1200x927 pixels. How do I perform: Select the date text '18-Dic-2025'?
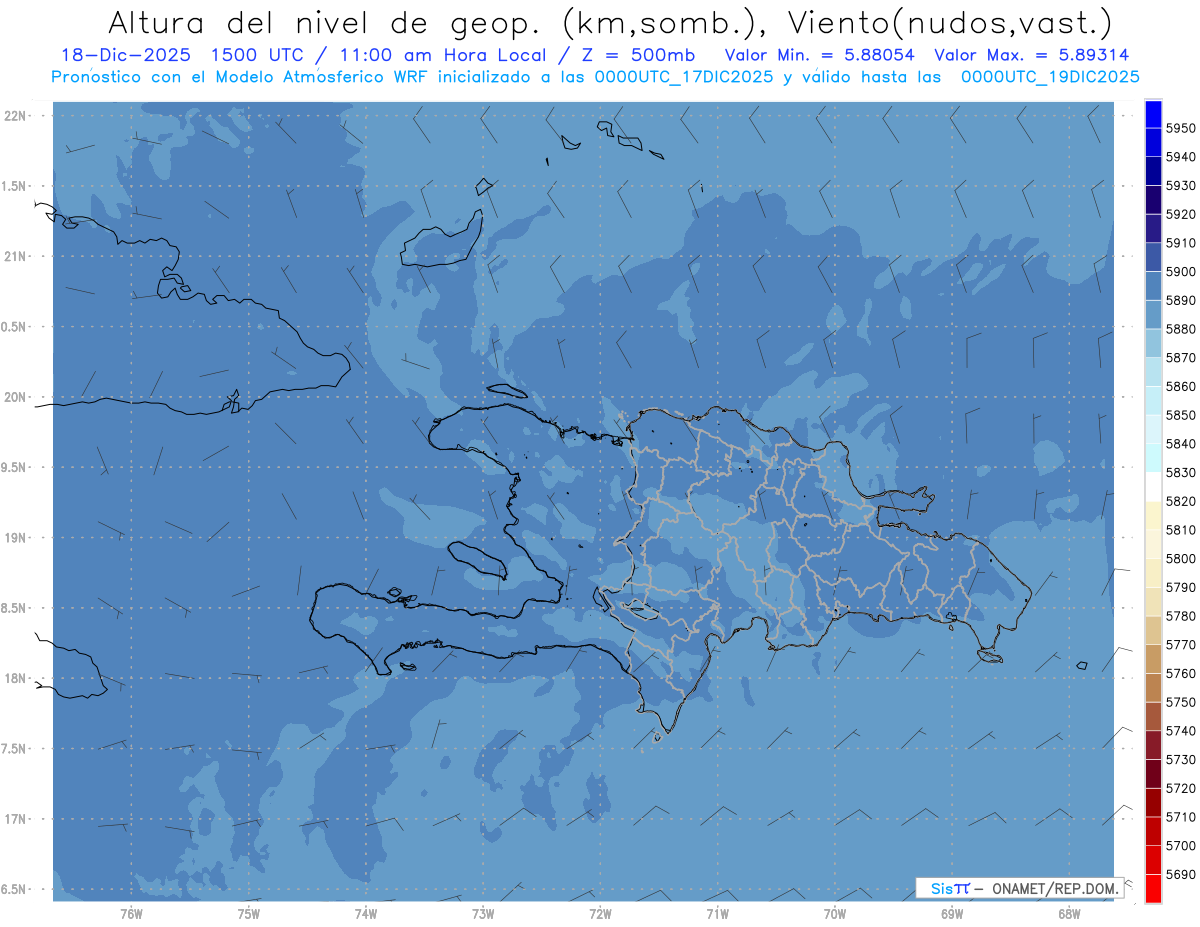click(x=126, y=56)
